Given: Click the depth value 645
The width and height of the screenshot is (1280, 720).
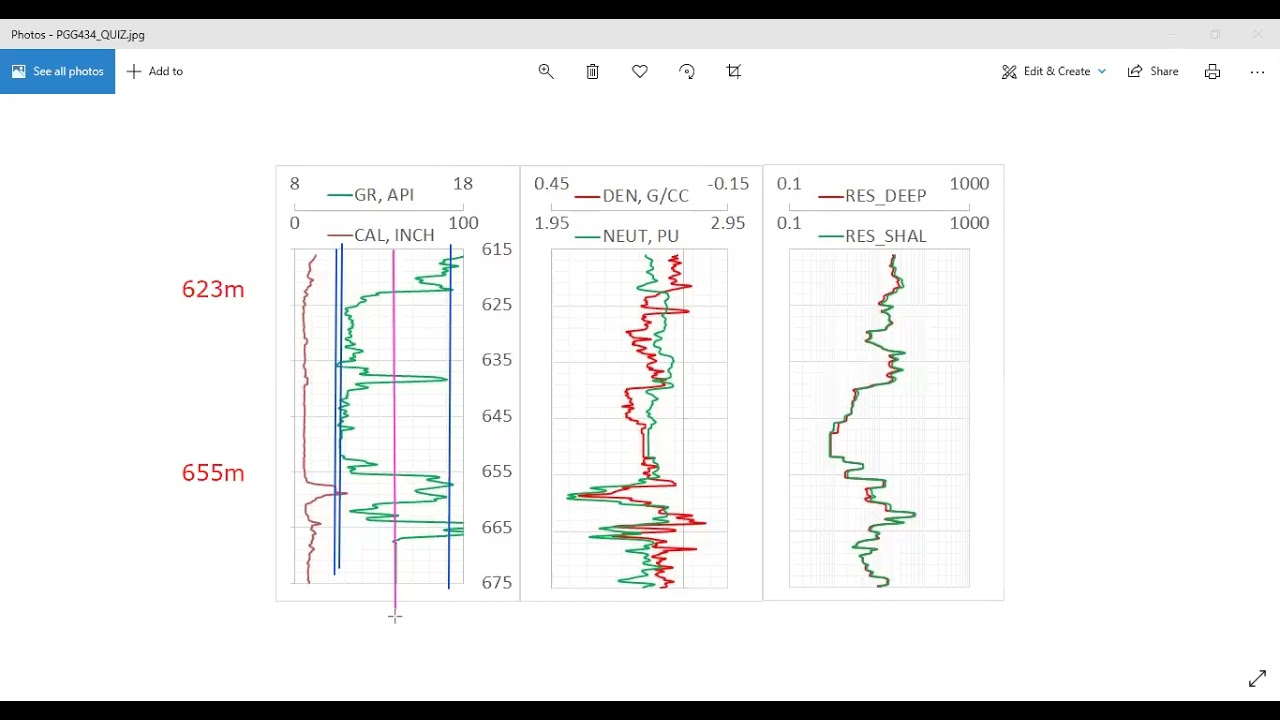Looking at the screenshot, I should pyautogui.click(x=497, y=416).
